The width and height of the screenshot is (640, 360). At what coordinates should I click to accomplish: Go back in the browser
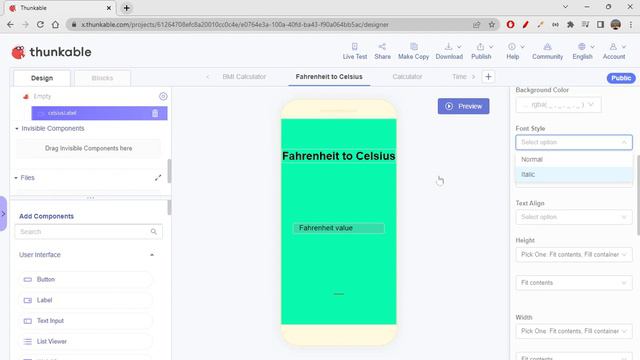[x=10, y=24]
